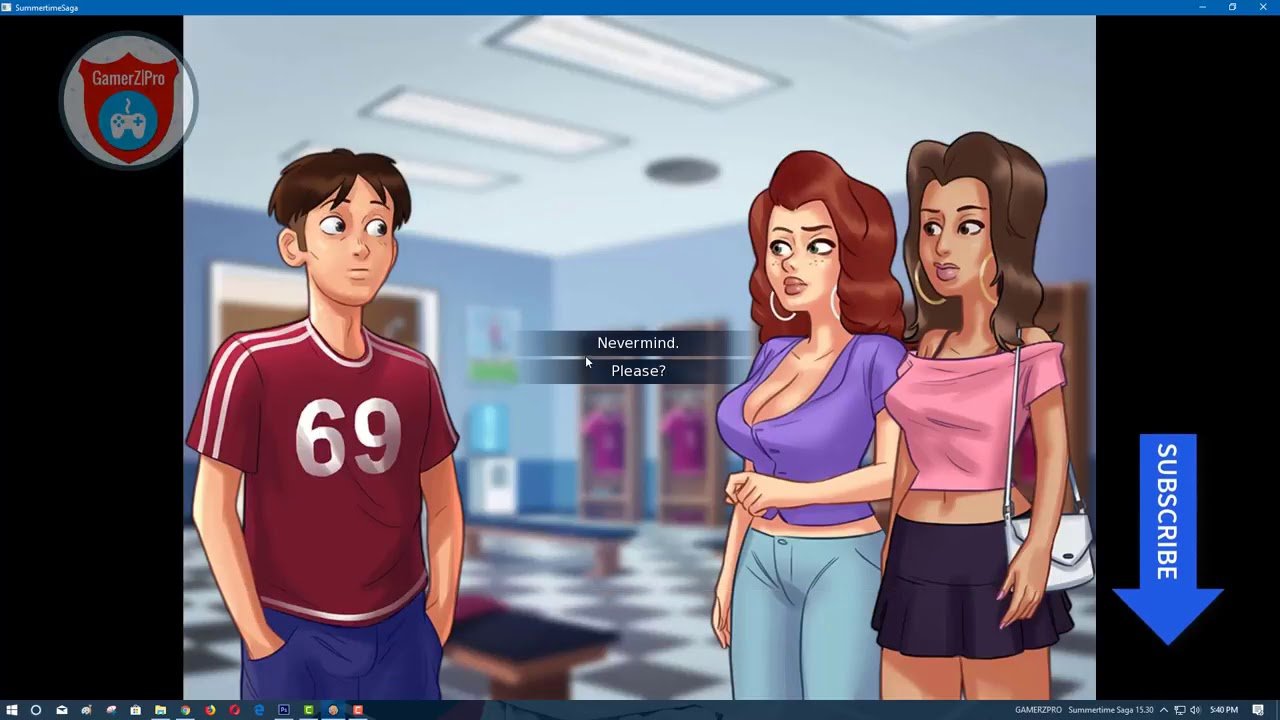The width and height of the screenshot is (1280, 720).
Task: Launch Microsoft Store from the taskbar
Action: pos(135,710)
